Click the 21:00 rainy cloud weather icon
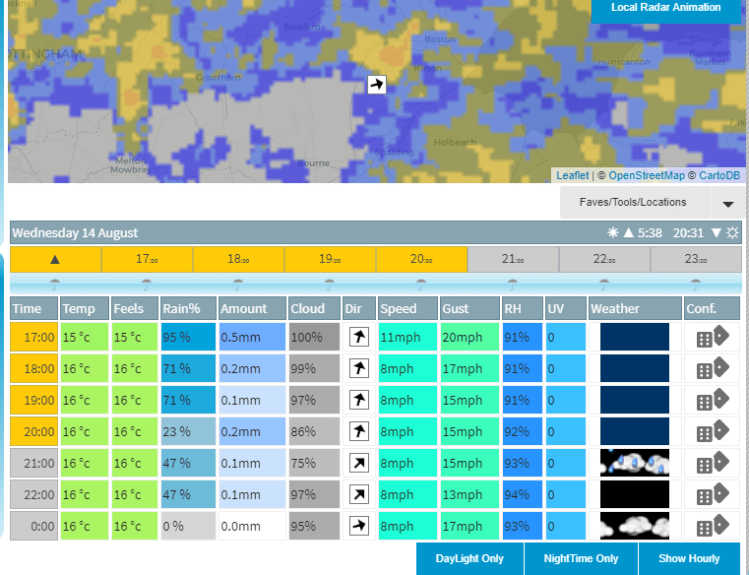Viewport: 749px width, 575px height. (x=634, y=463)
